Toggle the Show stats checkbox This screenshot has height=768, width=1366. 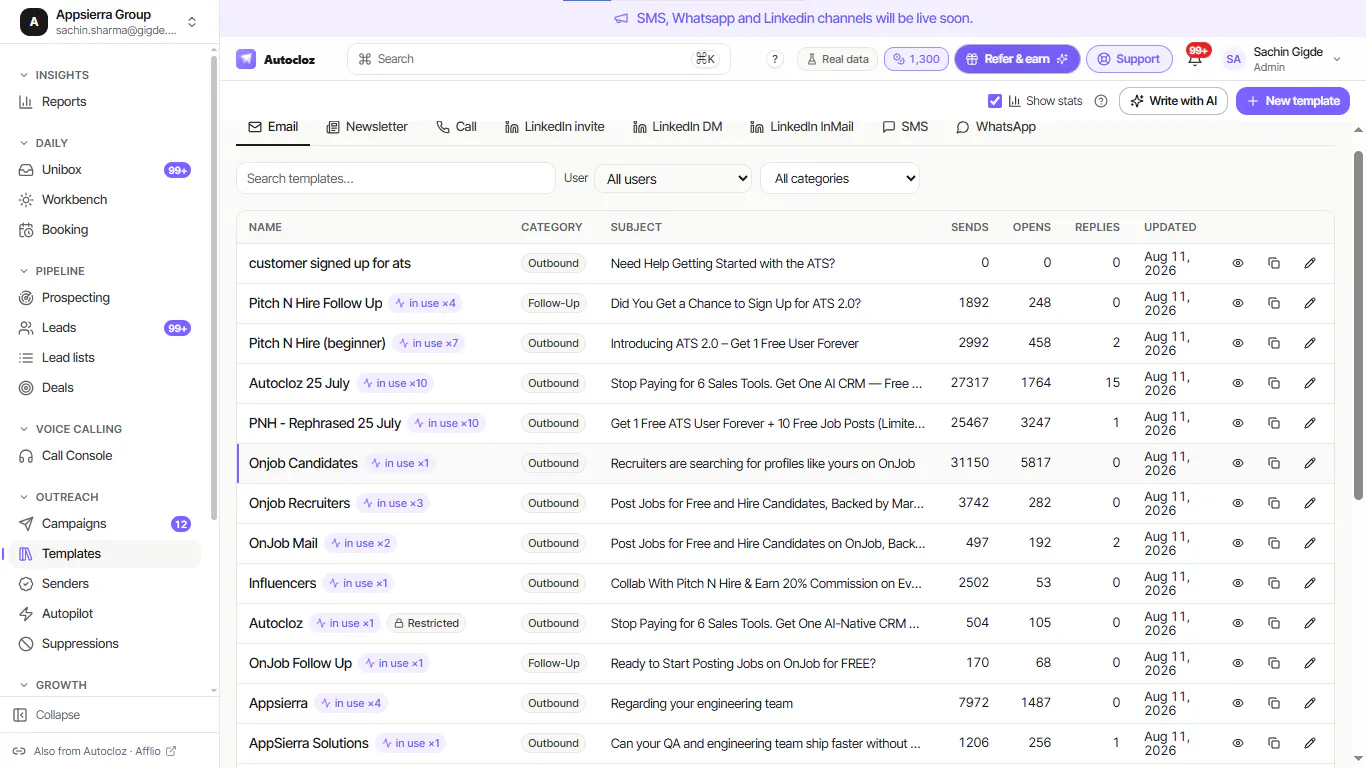point(995,101)
